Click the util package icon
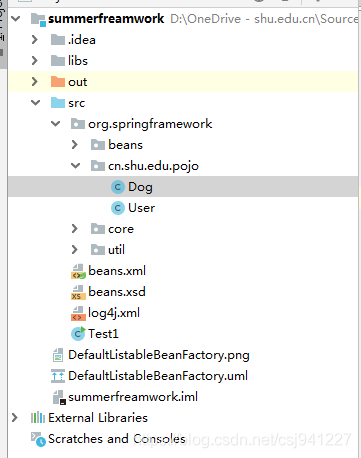 pos(98,250)
